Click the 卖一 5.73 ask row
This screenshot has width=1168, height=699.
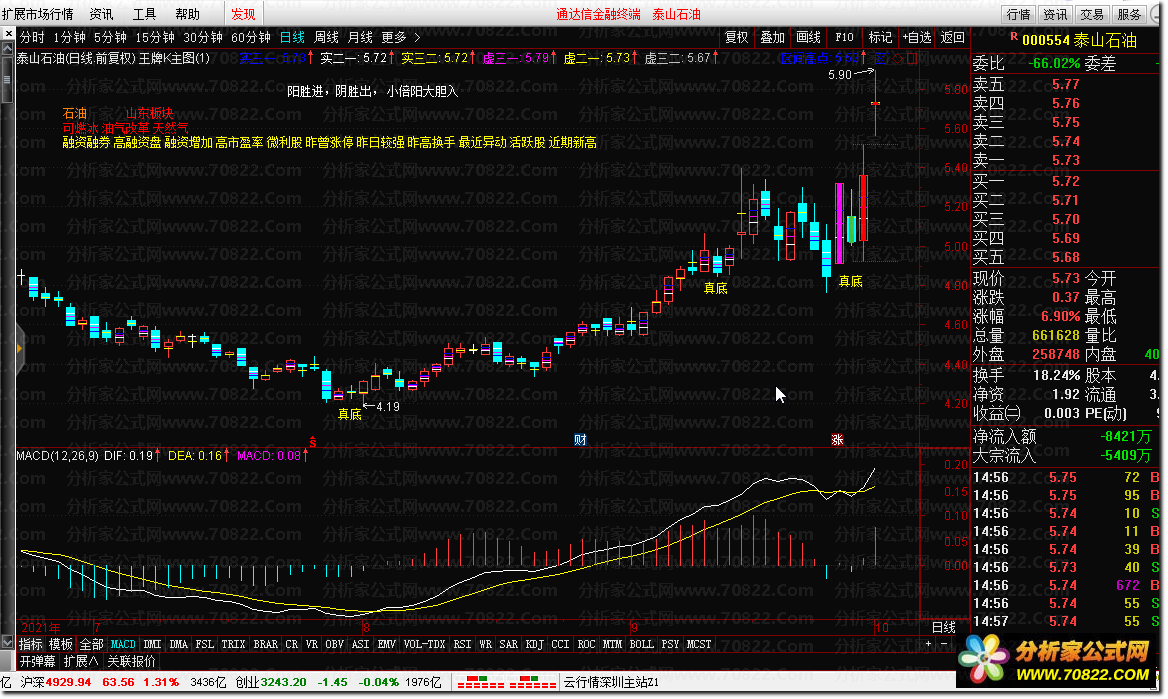coord(1065,159)
